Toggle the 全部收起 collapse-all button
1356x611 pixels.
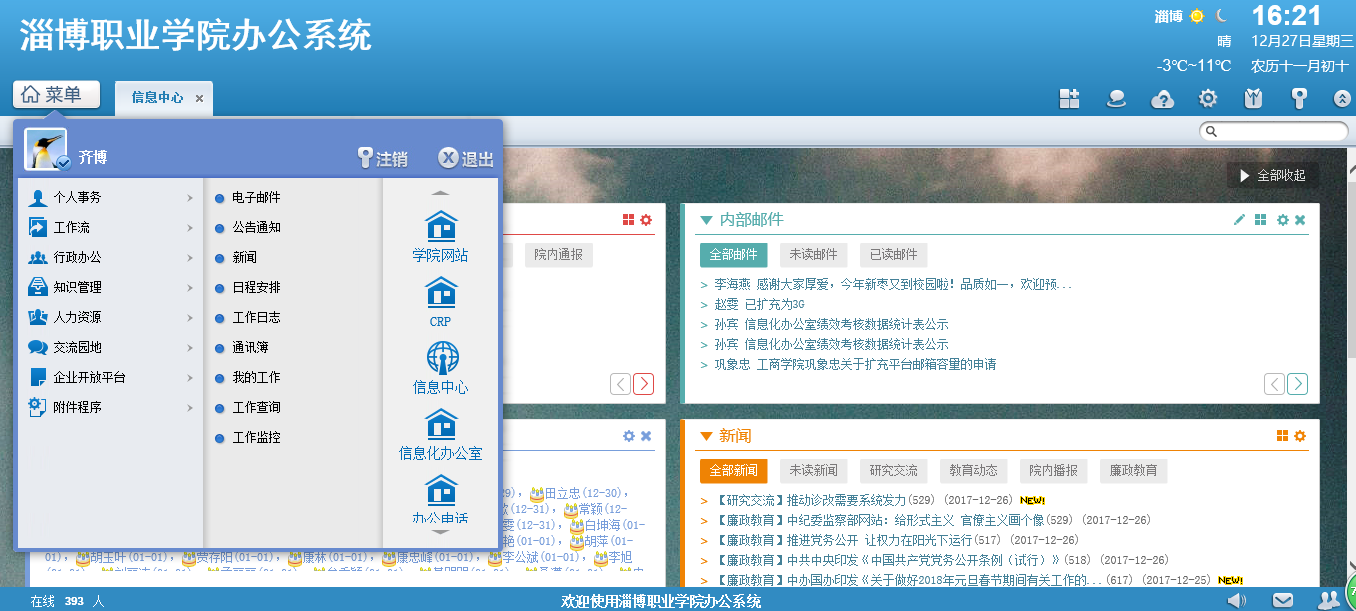(1272, 175)
